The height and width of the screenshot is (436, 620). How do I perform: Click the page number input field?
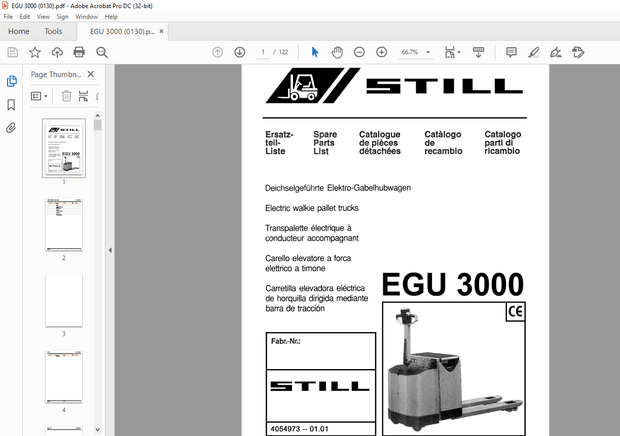tap(263, 52)
